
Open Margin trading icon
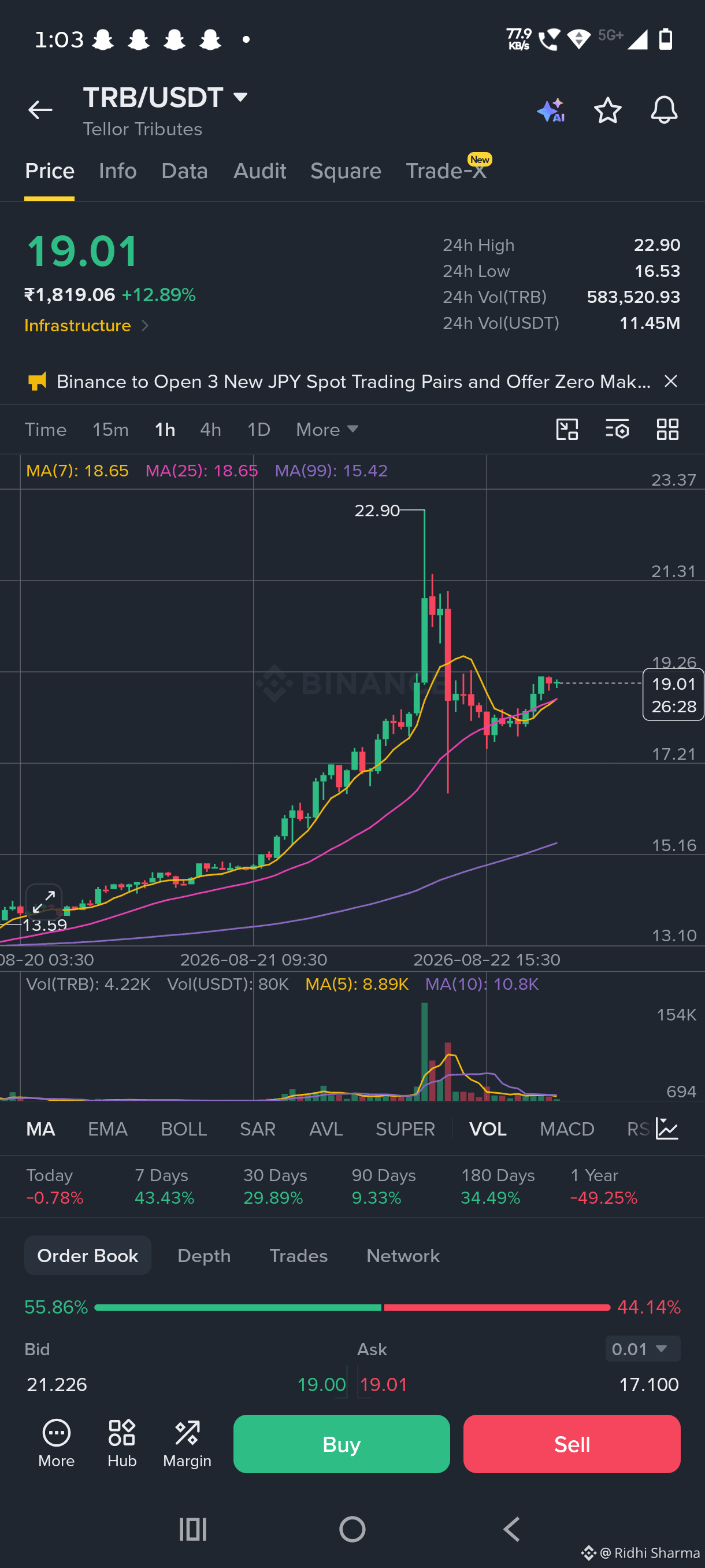(187, 1443)
